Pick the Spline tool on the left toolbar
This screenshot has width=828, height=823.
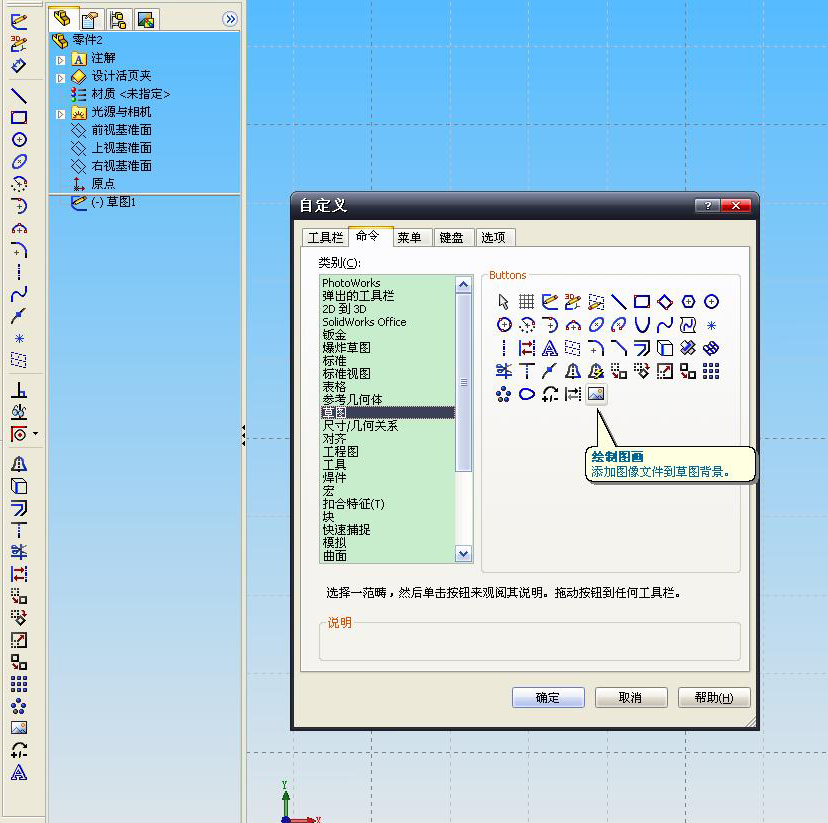[19, 294]
